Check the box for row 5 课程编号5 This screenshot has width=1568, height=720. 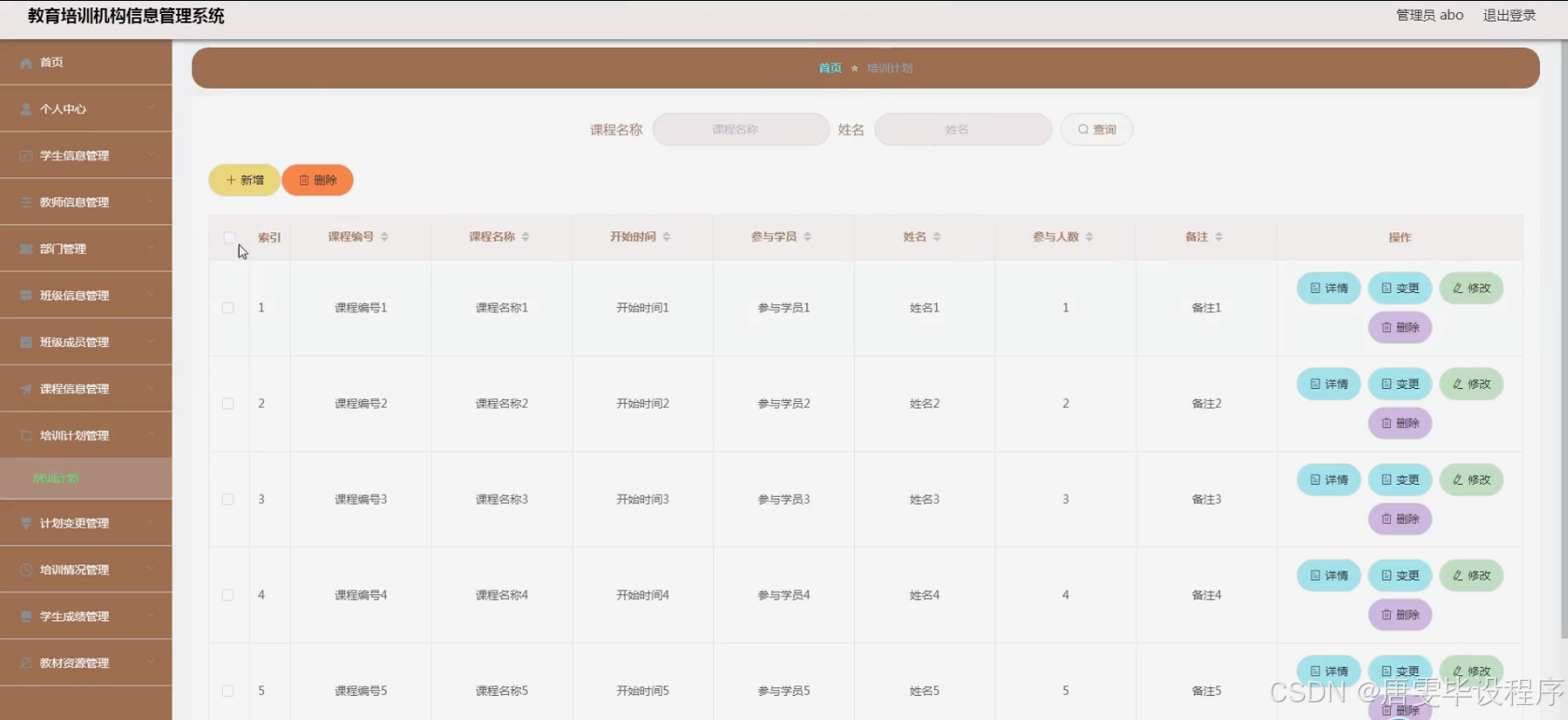point(227,691)
